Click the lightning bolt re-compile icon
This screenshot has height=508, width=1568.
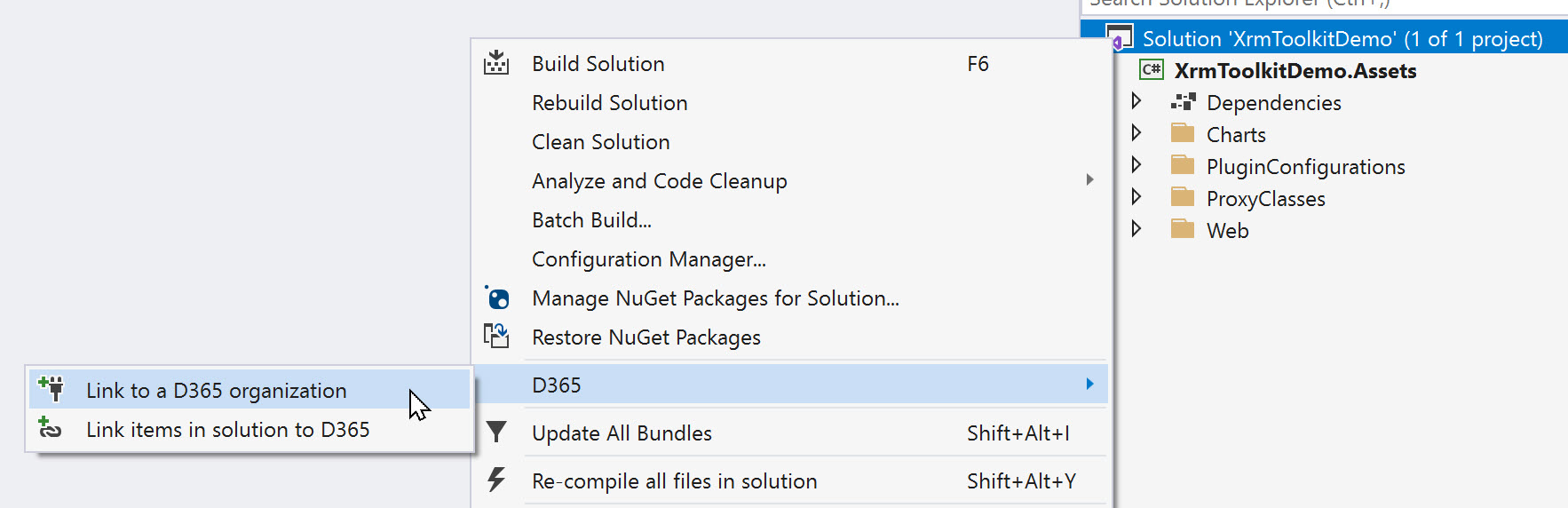coord(496,480)
